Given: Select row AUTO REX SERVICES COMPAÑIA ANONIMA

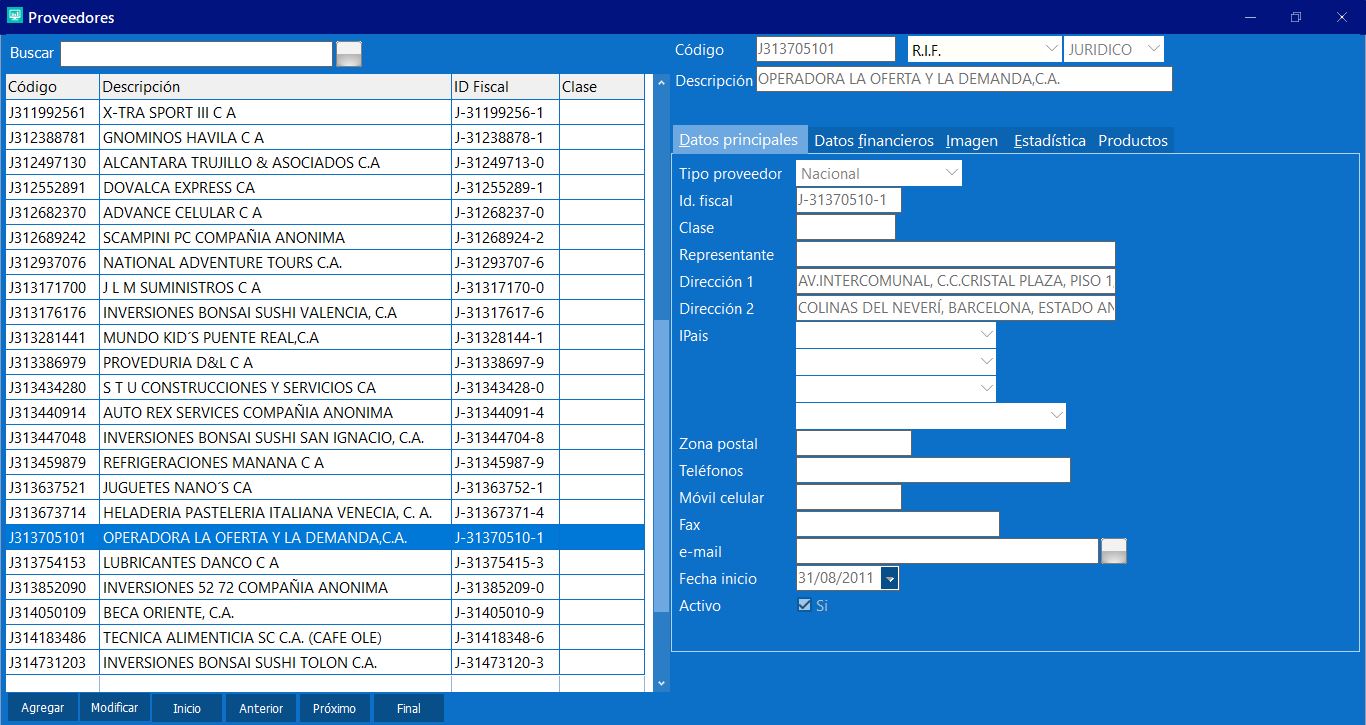Looking at the screenshot, I should [x=325, y=412].
